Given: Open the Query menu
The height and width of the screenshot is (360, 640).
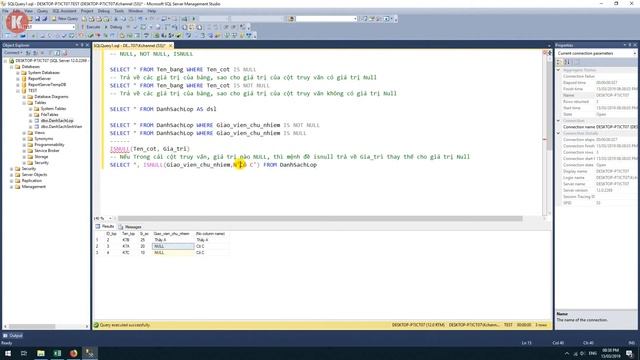Looking at the screenshot, I should [42, 11].
